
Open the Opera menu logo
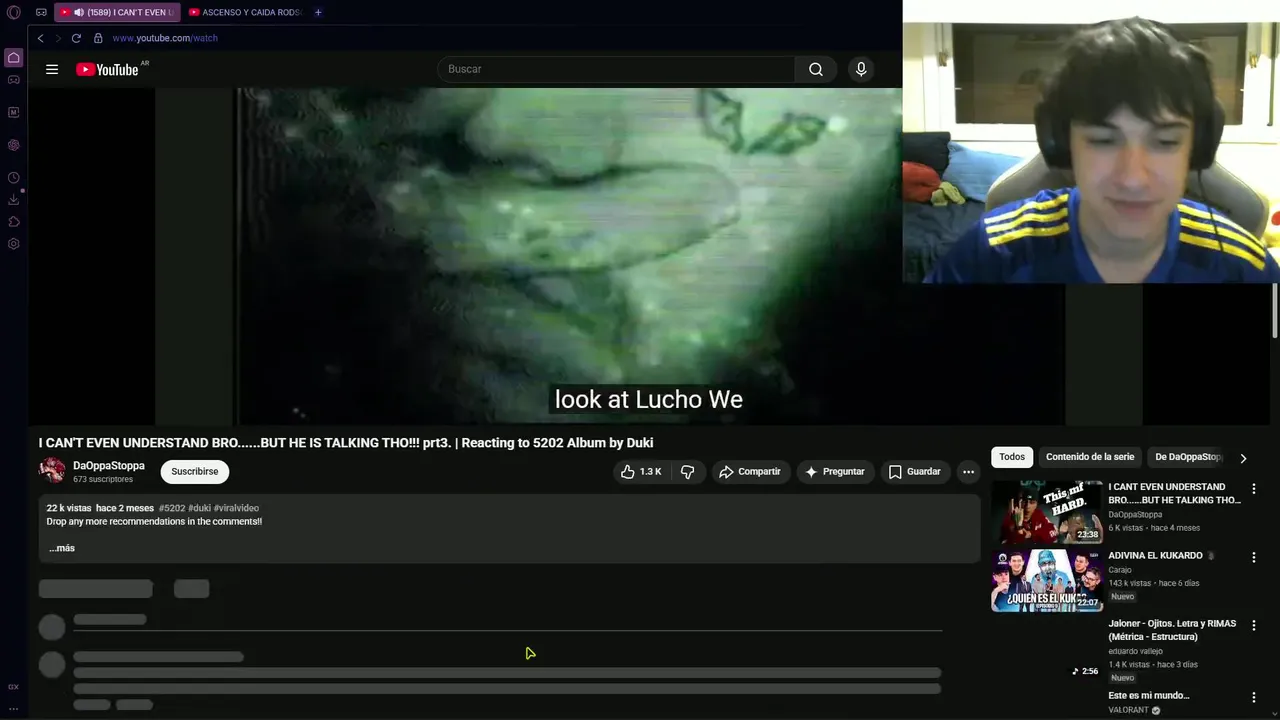(13, 12)
